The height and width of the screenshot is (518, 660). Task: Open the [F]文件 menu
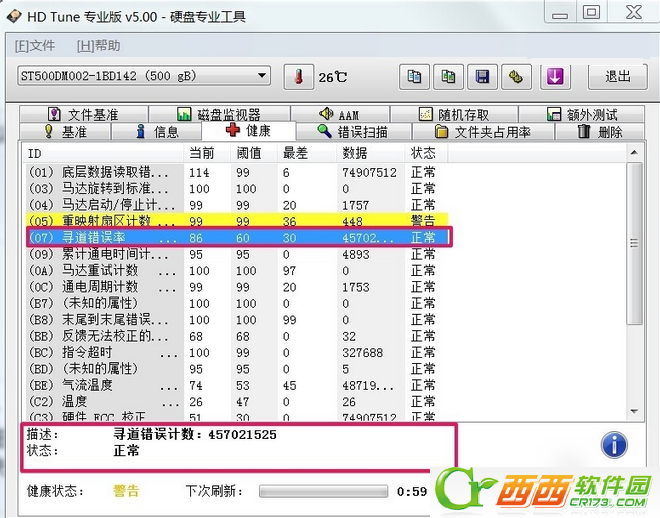[x=35, y=45]
